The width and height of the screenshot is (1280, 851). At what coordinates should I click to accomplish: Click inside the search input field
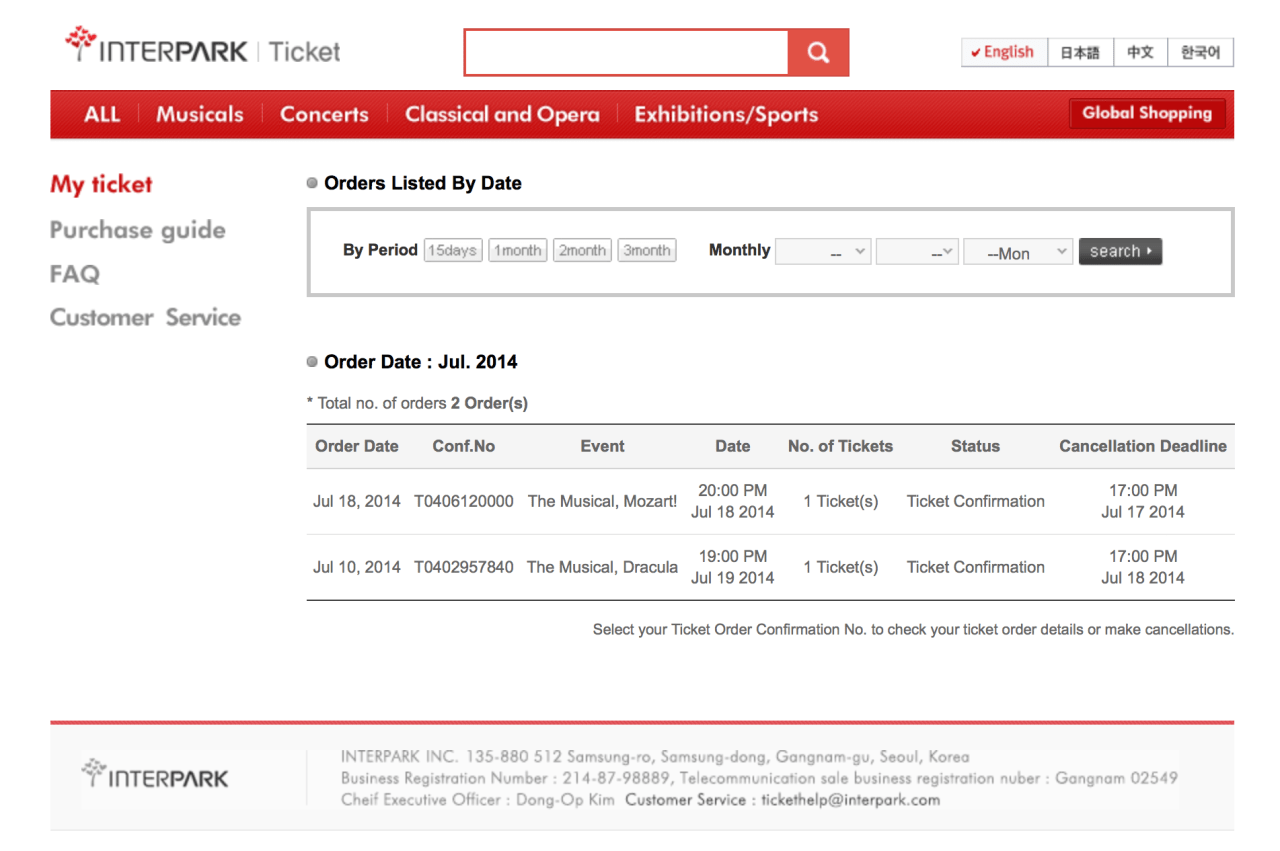[x=625, y=51]
